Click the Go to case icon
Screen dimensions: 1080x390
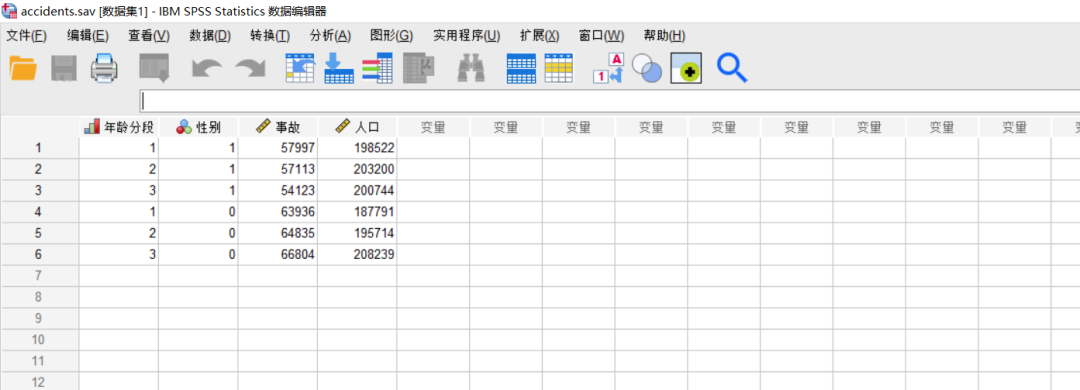[300, 68]
